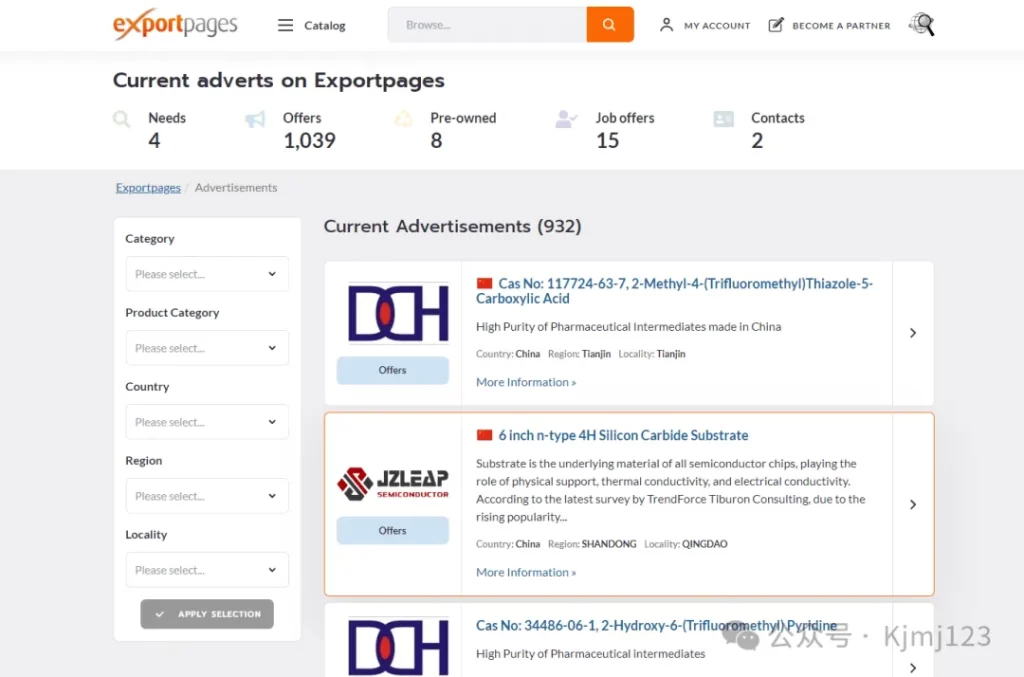
Task: Click the exportpages logo
Action: pos(175,24)
